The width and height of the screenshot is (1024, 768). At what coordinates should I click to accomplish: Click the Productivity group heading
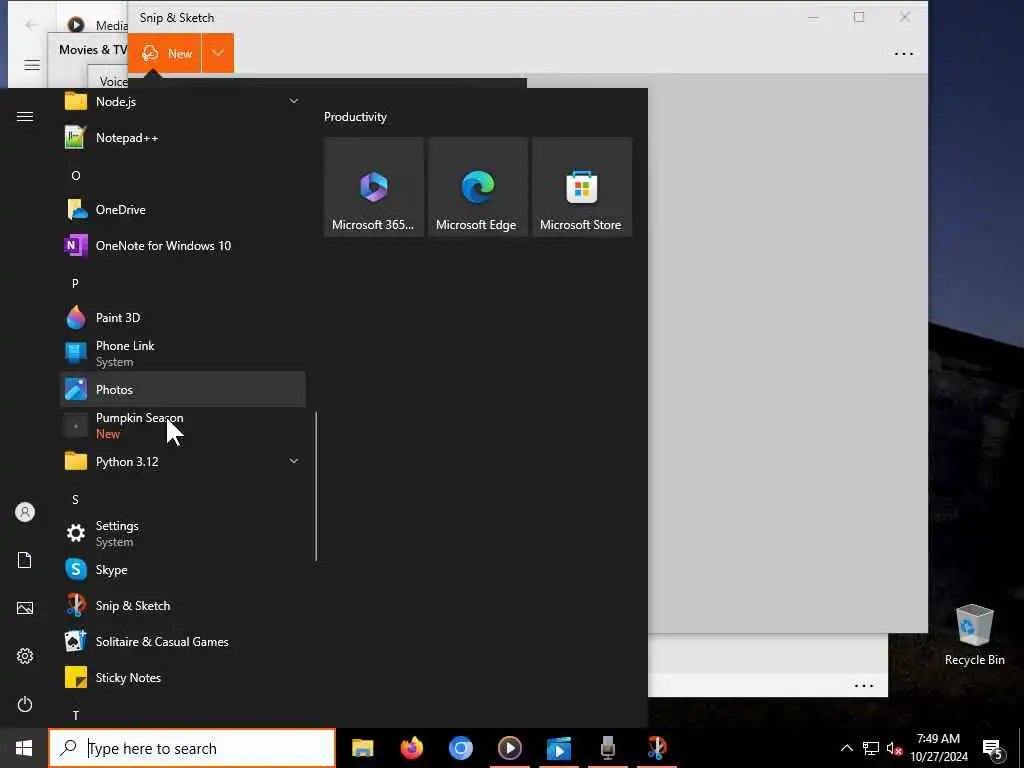tap(355, 117)
